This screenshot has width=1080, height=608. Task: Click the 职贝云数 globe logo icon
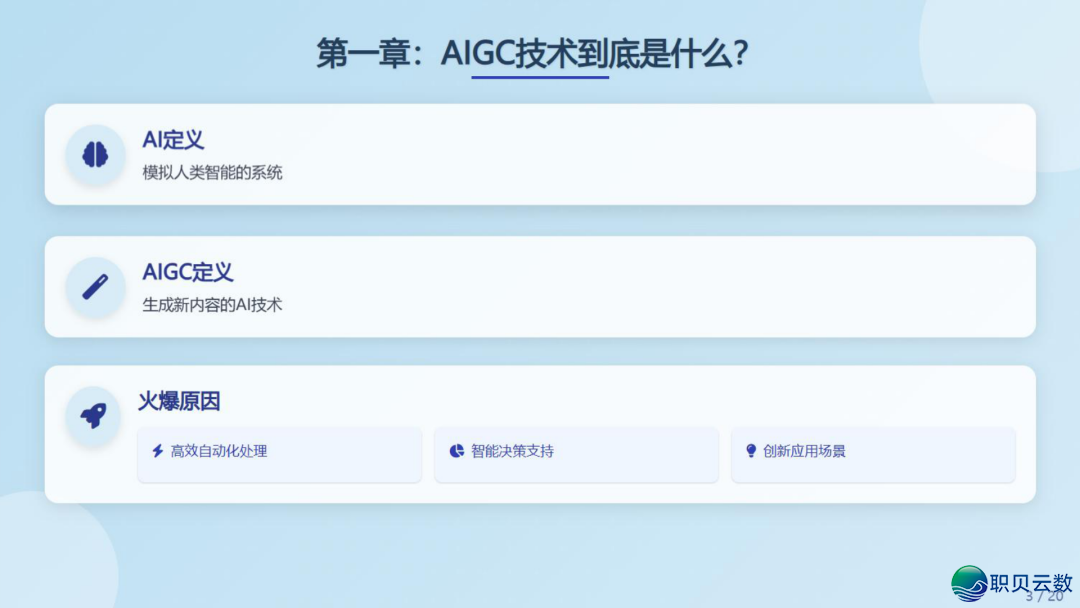click(x=969, y=584)
